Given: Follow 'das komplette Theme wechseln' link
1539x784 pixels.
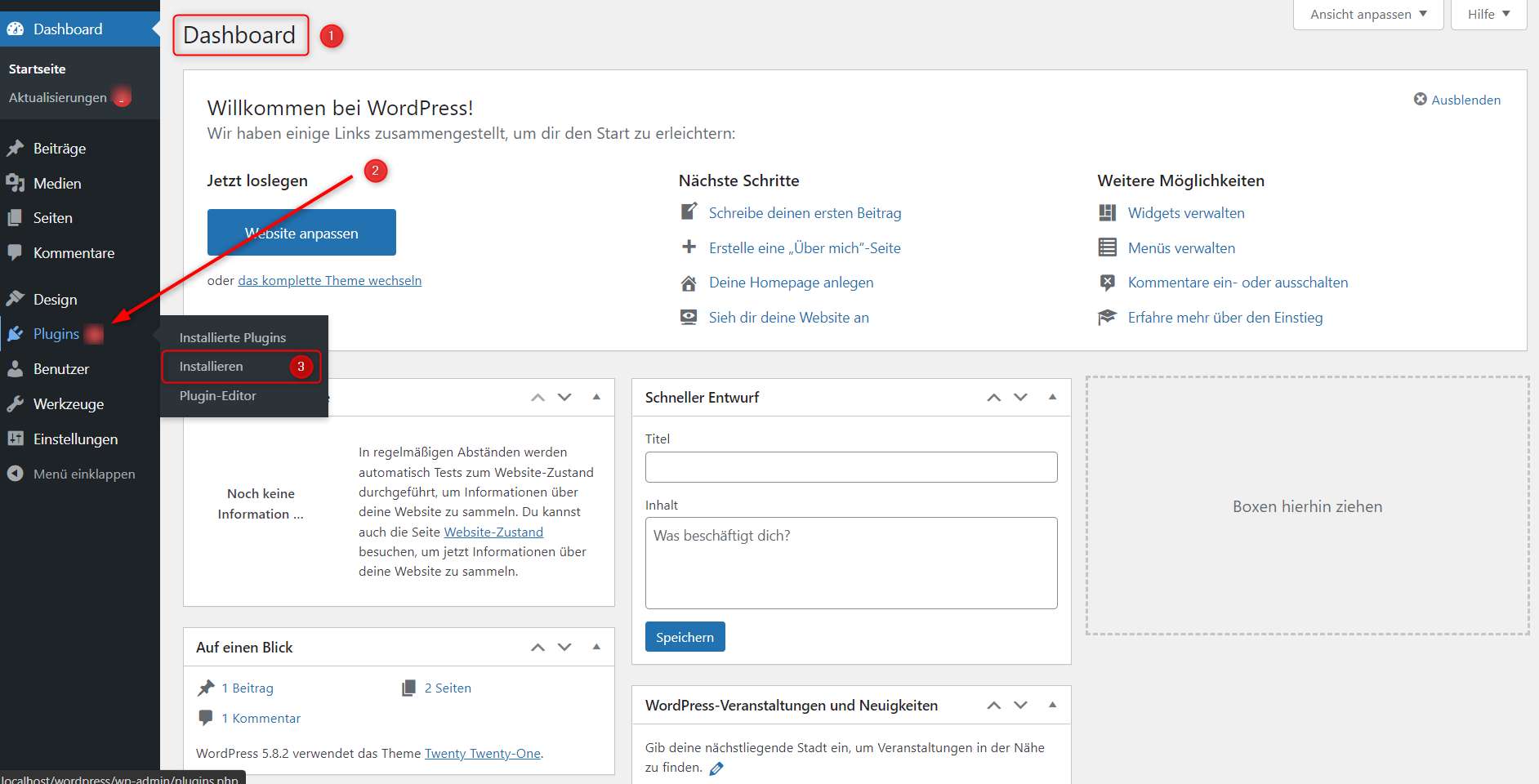Looking at the screenshot, I should point(330,280).
